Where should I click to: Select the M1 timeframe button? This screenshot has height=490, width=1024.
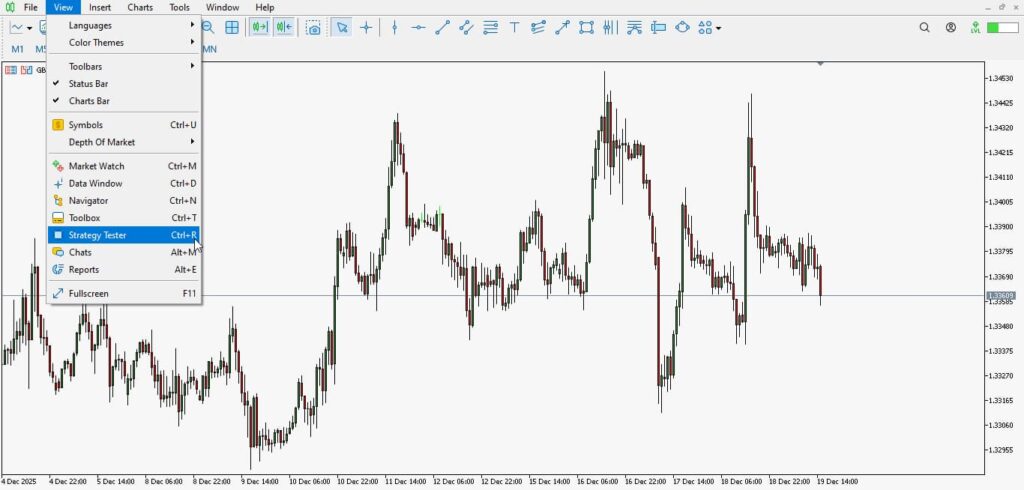click(18, 49)
